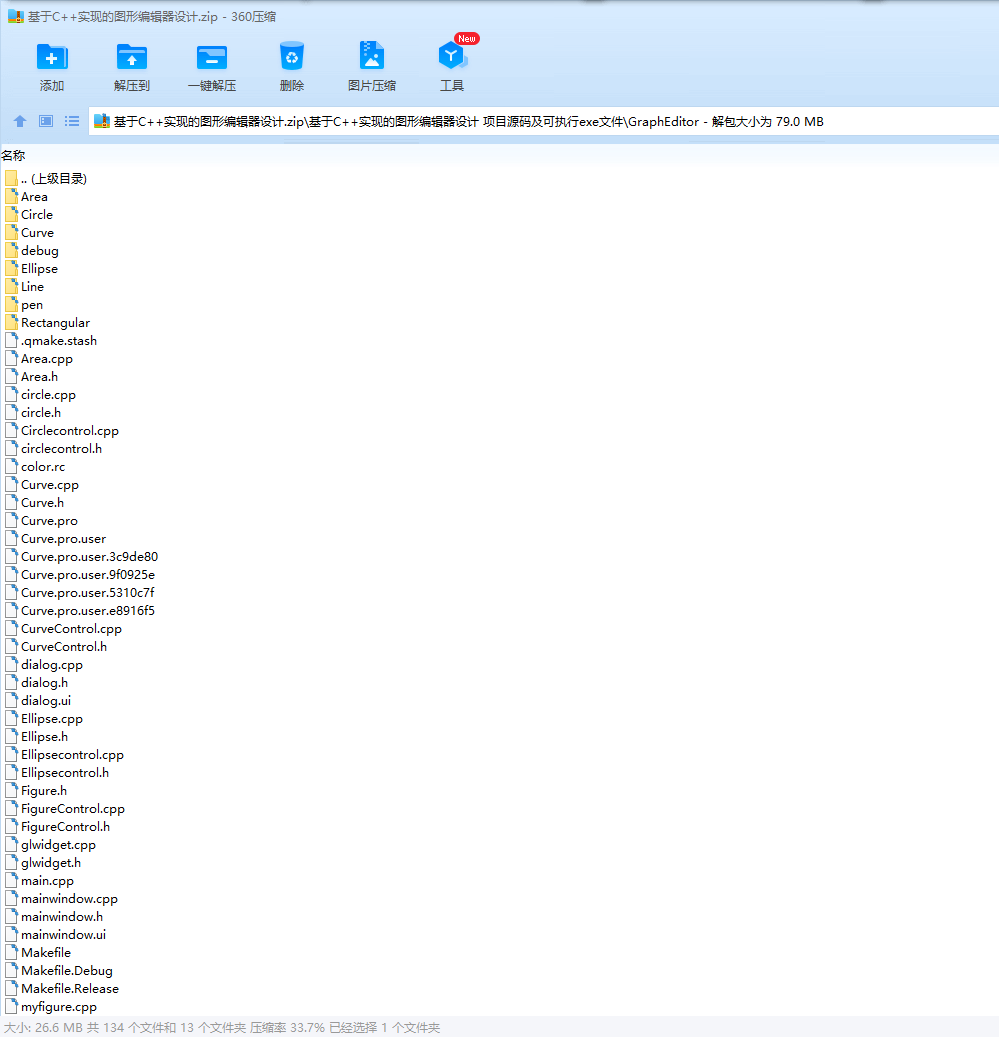The width and height of the screenshot is (999, 1037).
Task: Select the circle.cpp file
Action: point(40,395)
